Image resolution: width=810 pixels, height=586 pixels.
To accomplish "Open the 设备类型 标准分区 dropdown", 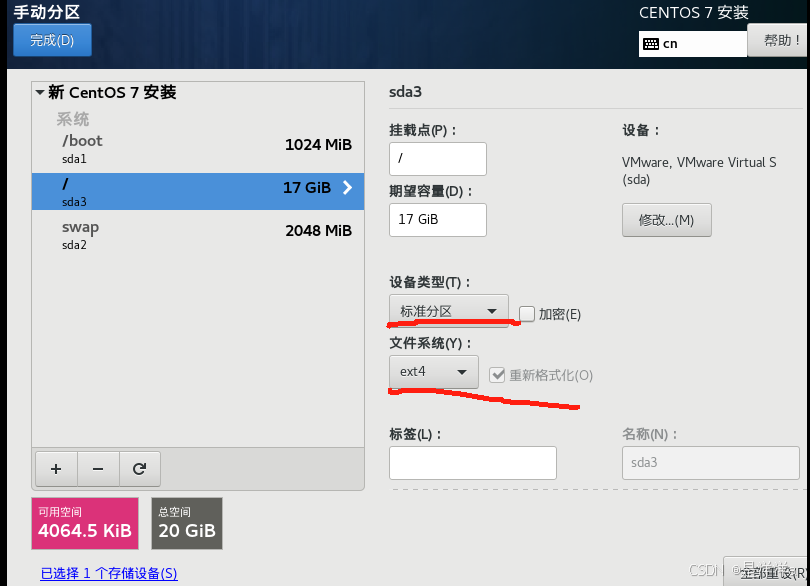I will click(448, 311).
